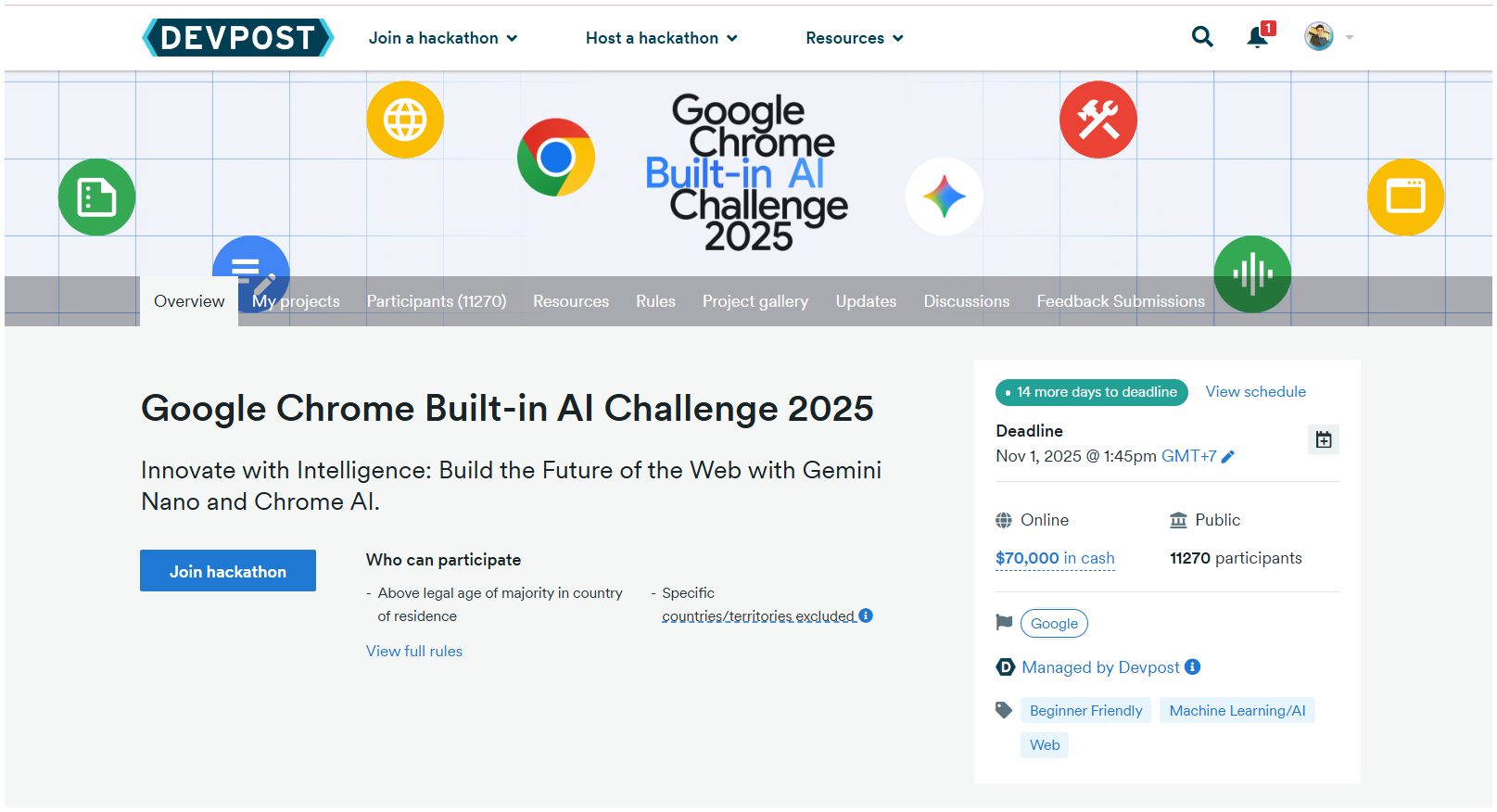This screenshot has width=1497, height=812.
Task: Expand the Join a hackathon menu
Action: (x=443, y=38)
